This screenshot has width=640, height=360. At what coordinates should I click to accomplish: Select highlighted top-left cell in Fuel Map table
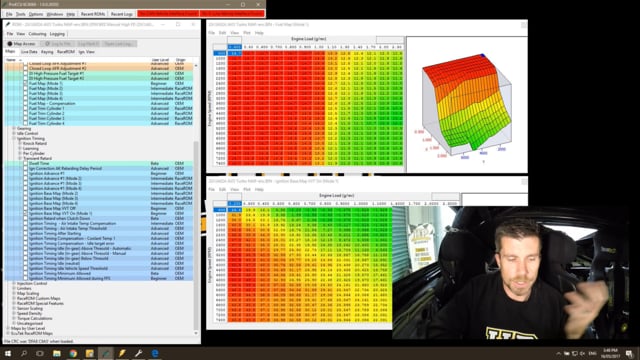pos(234,53)
